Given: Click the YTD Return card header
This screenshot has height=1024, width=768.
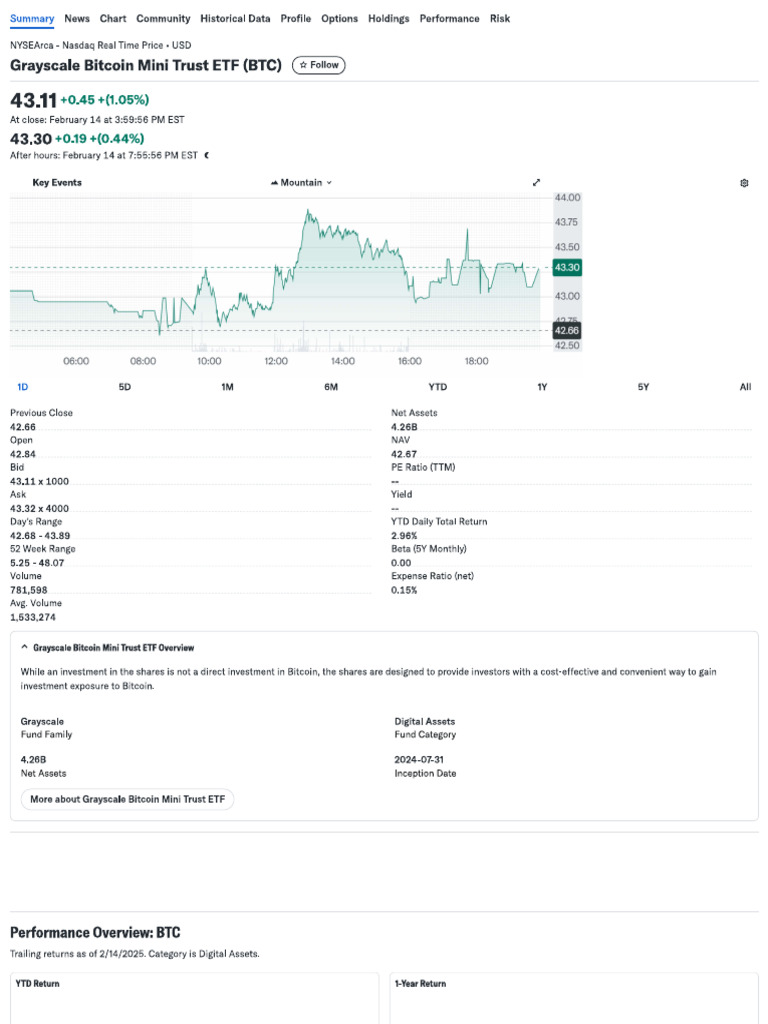Looking at the screenshot, I should click(38, 984).
